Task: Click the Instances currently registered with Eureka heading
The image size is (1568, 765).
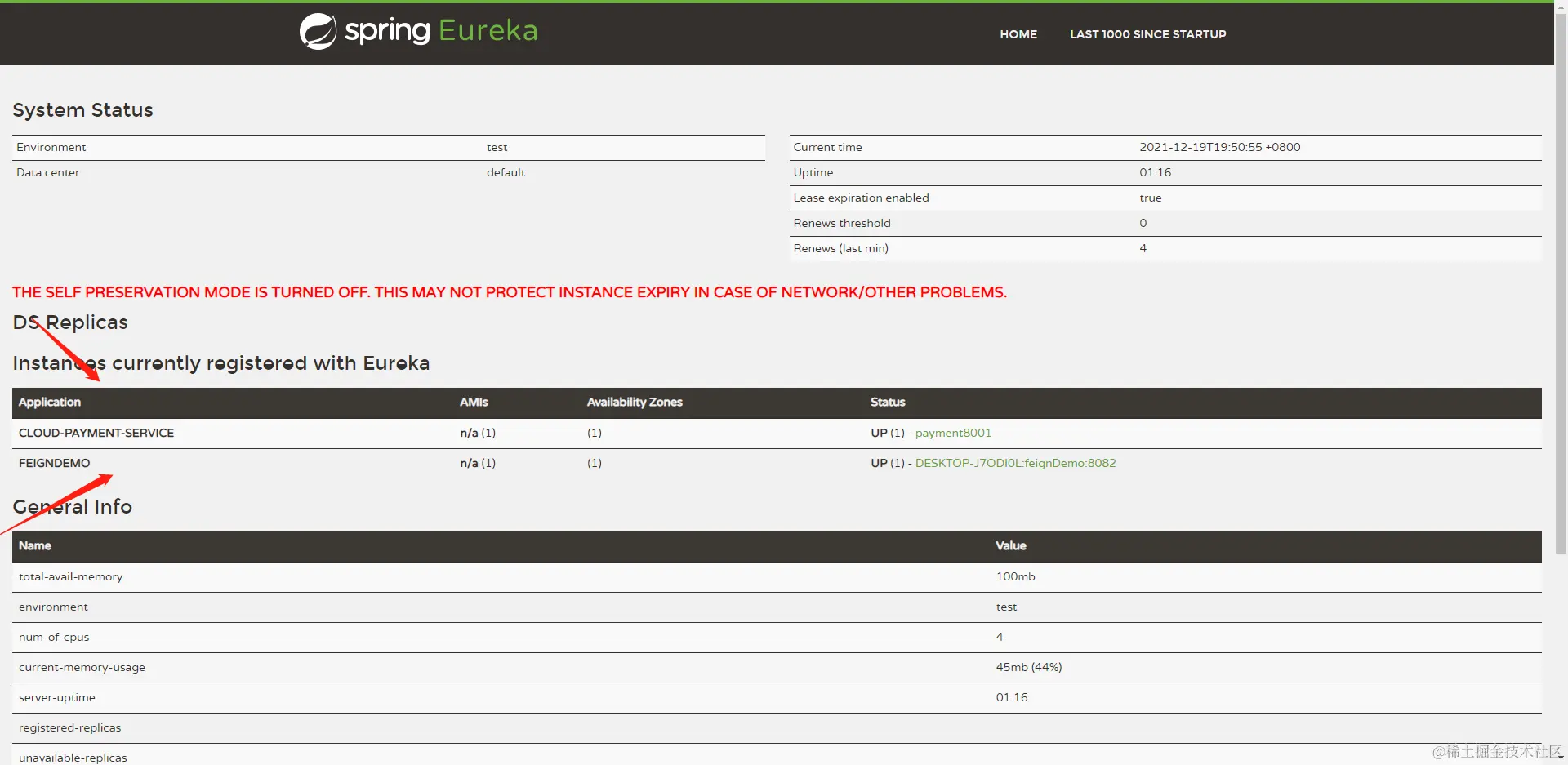Action: [220, 363]
